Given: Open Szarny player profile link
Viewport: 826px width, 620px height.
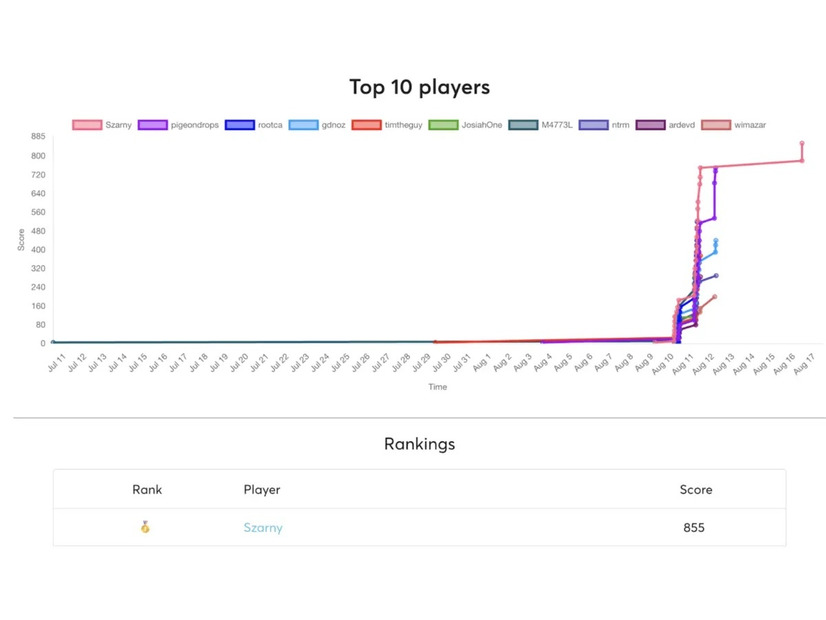Looking at the screenshot, I should pos(263,527).
